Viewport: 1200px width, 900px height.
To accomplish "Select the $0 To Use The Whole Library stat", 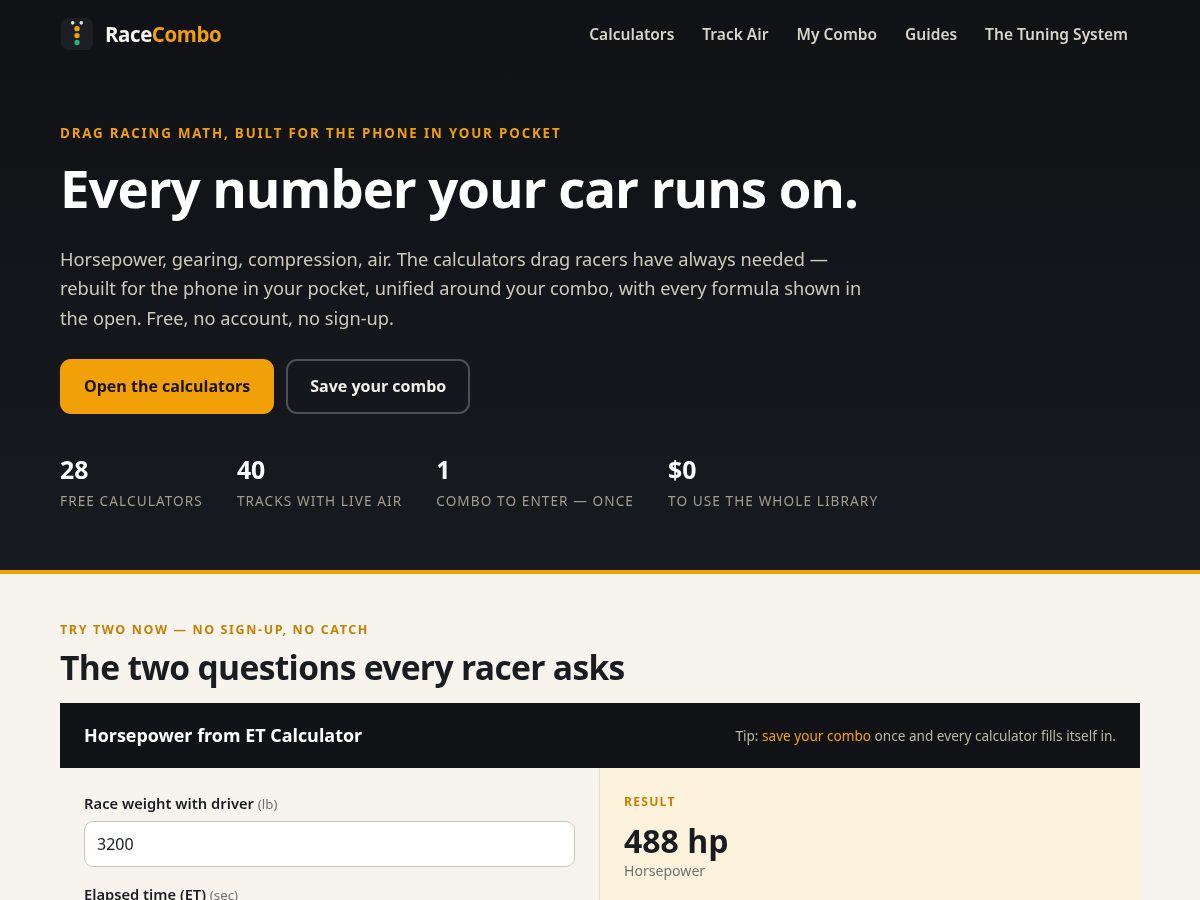I will point(773,483).
